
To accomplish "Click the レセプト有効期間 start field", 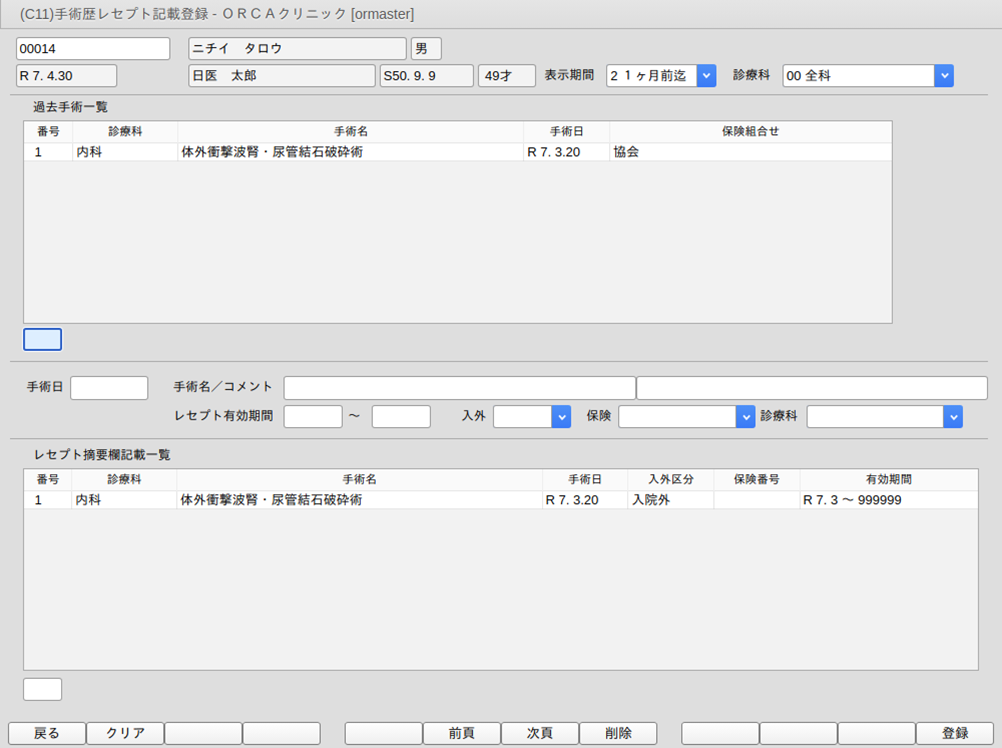I will [313, 416].
